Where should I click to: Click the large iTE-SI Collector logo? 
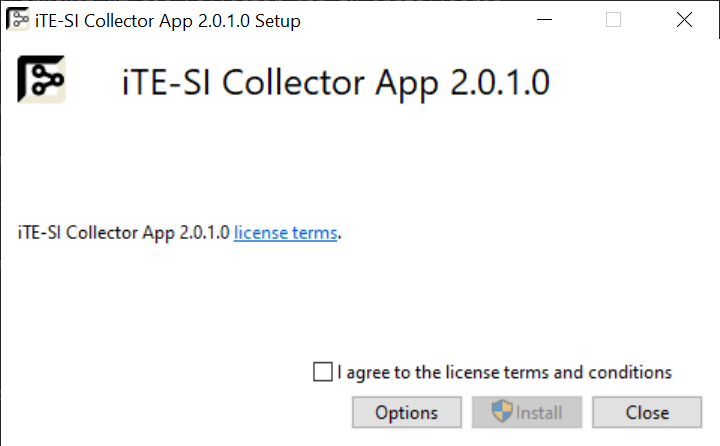(41, 79)
